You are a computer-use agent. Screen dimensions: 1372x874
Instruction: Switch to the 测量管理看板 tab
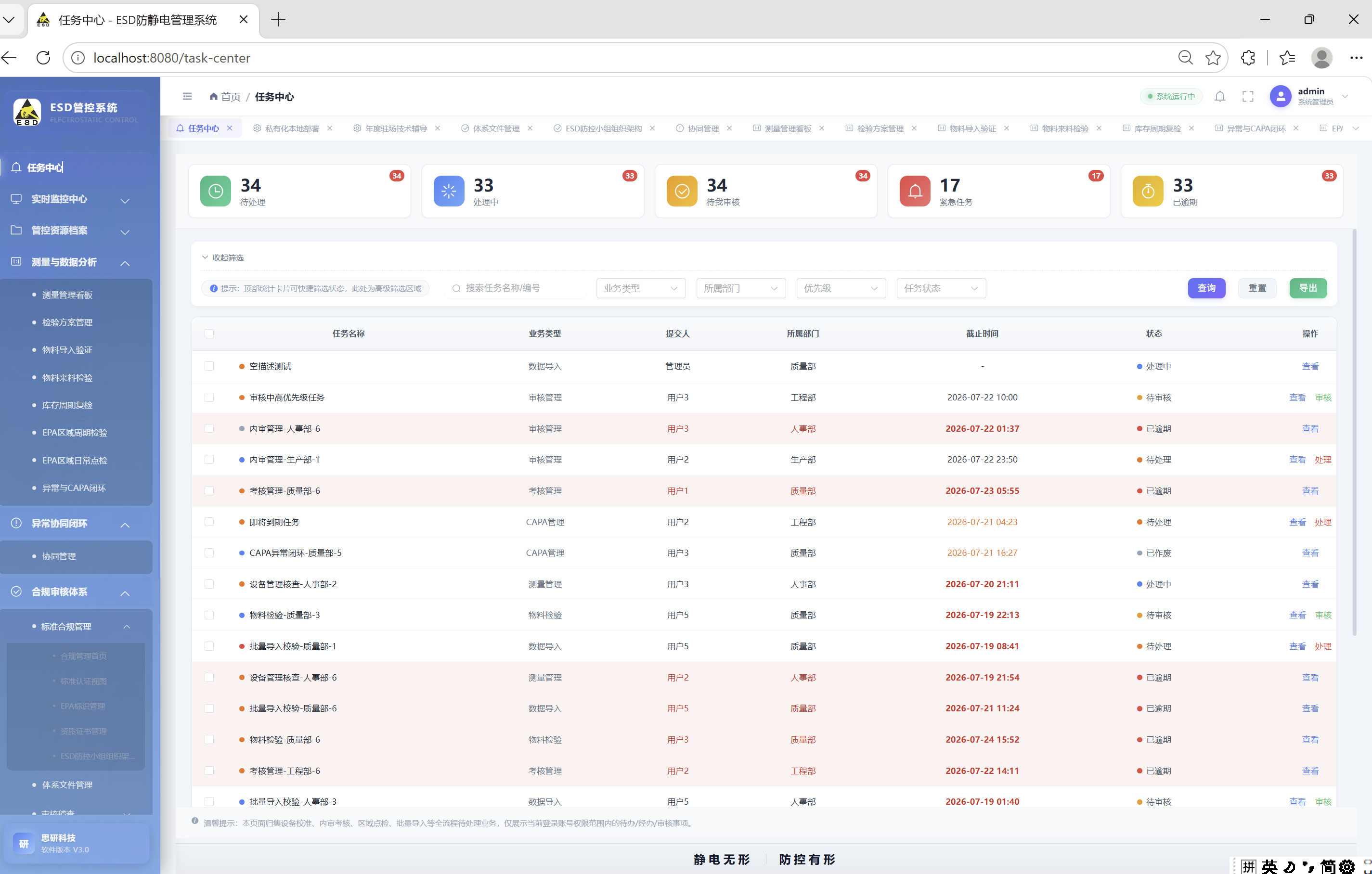point(788,128)
